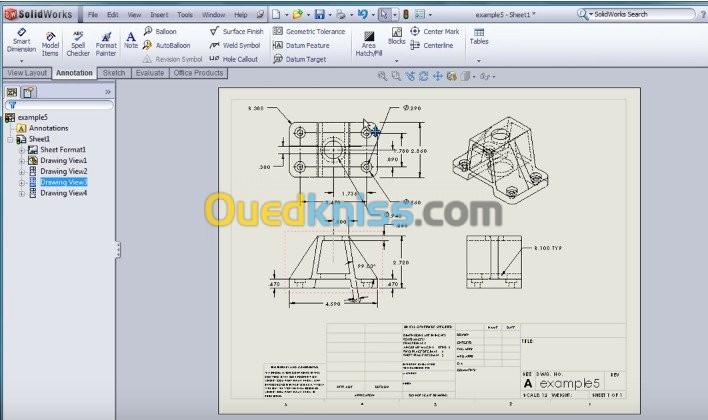Click the Rebuild traffic light icon

point(406,14)
